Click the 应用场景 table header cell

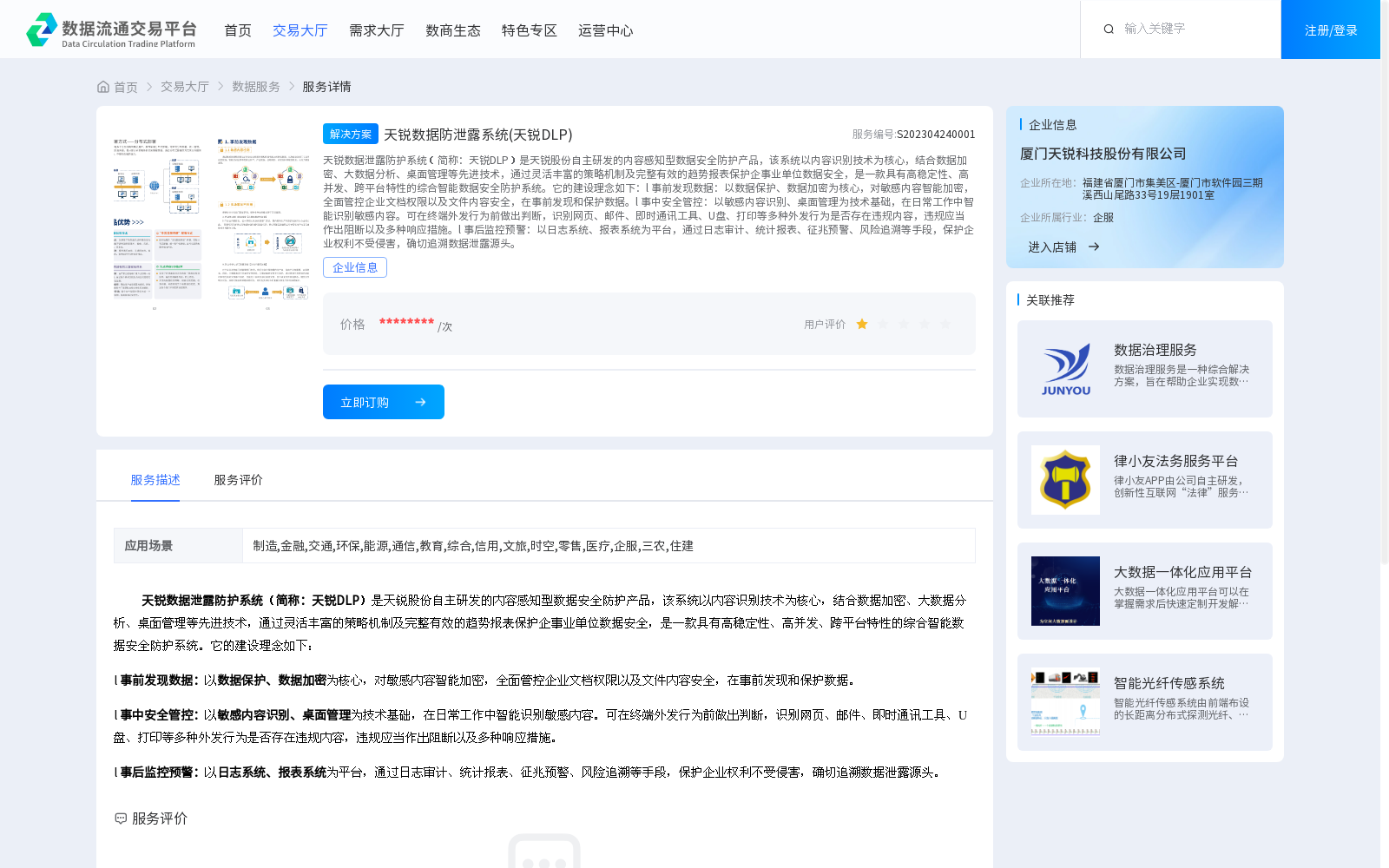coord(178,546)
